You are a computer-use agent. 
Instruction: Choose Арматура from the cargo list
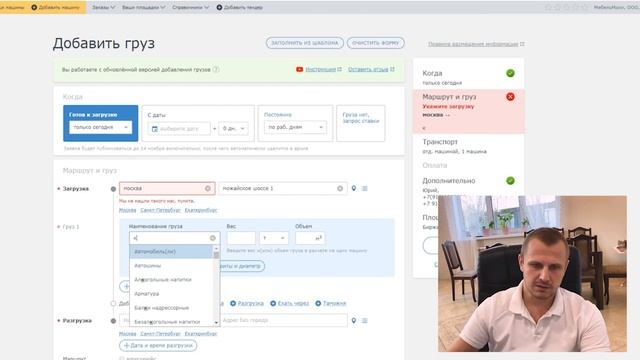pyautogui.click(x=171, y=294)
